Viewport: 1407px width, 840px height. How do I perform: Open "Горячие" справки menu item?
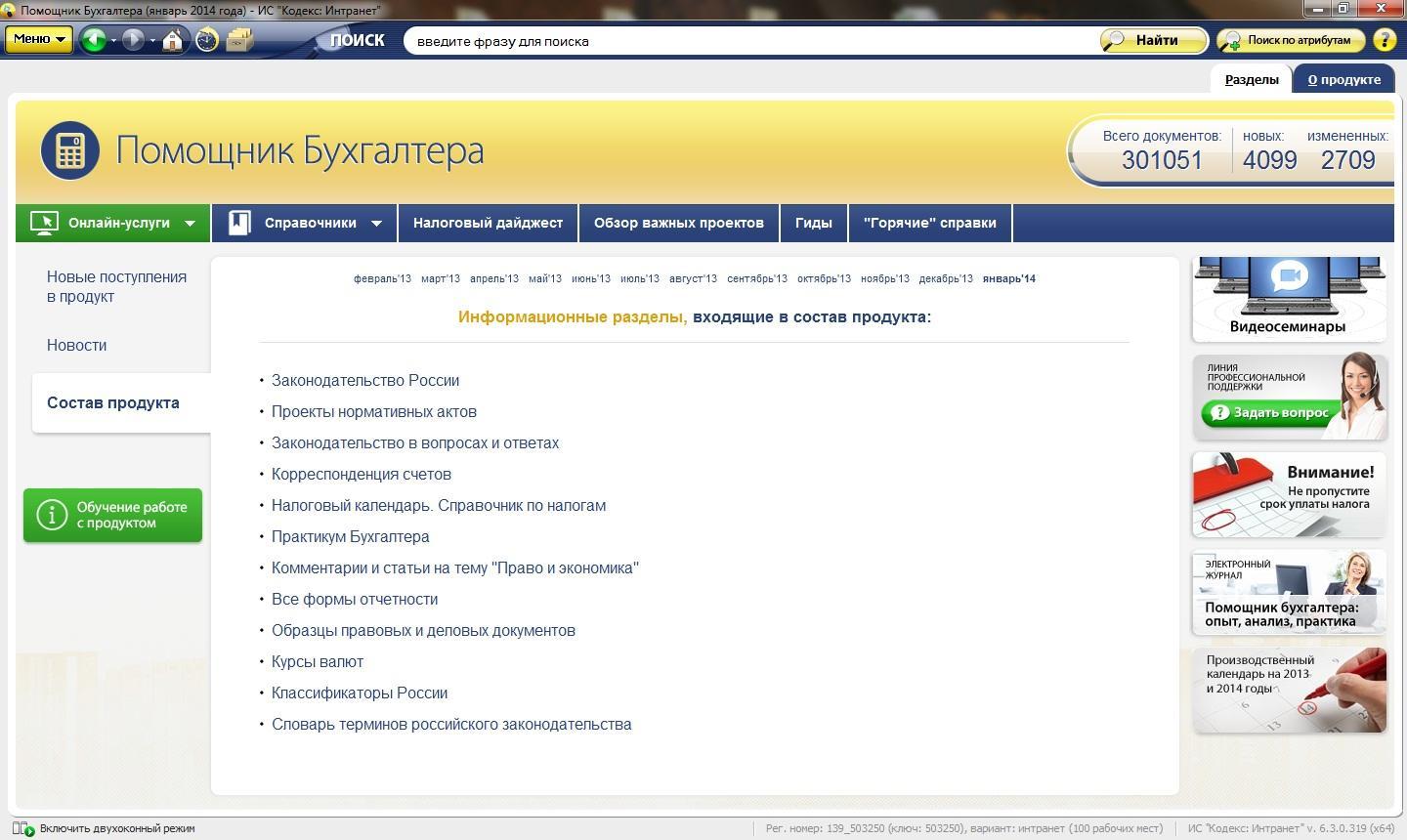click(x=930, y=223)
